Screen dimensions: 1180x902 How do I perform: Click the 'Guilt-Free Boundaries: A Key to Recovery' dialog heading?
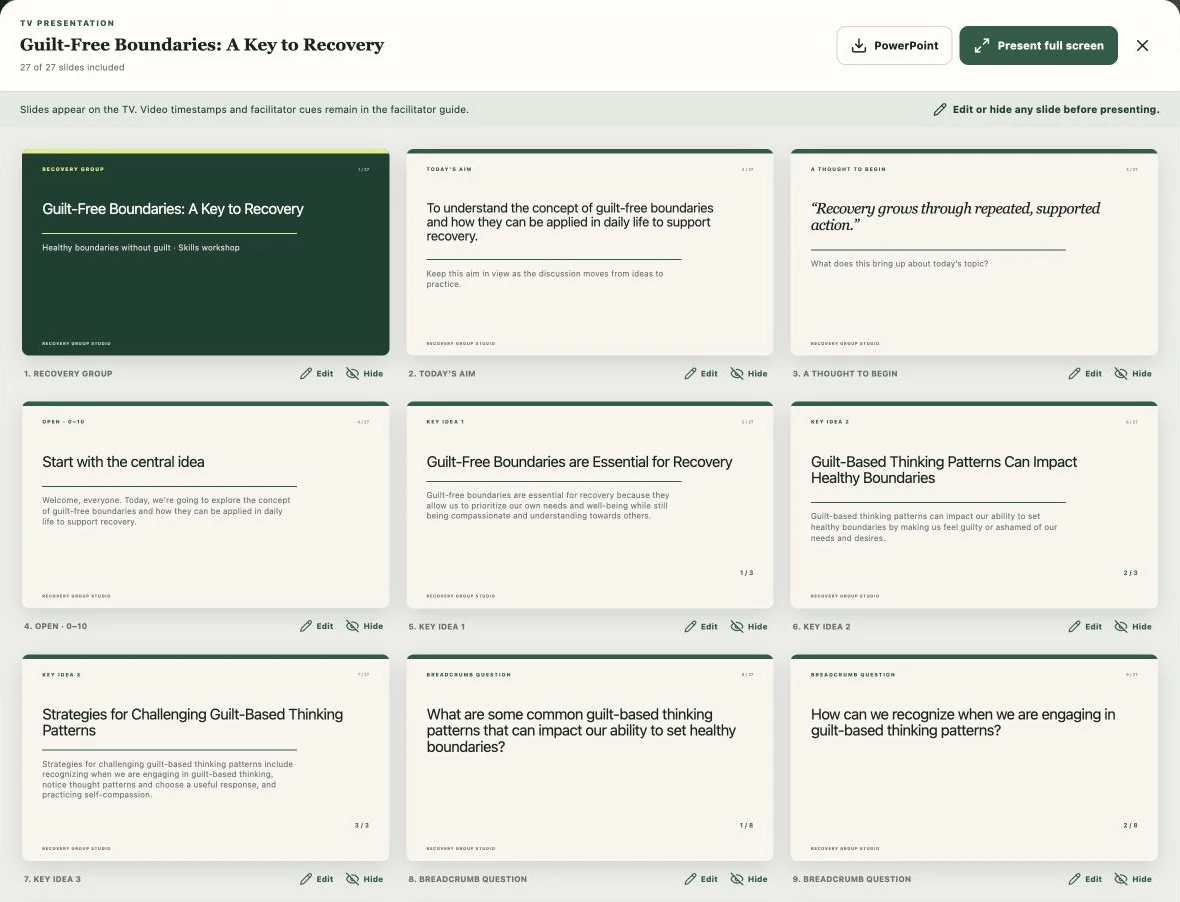point(202,44)
